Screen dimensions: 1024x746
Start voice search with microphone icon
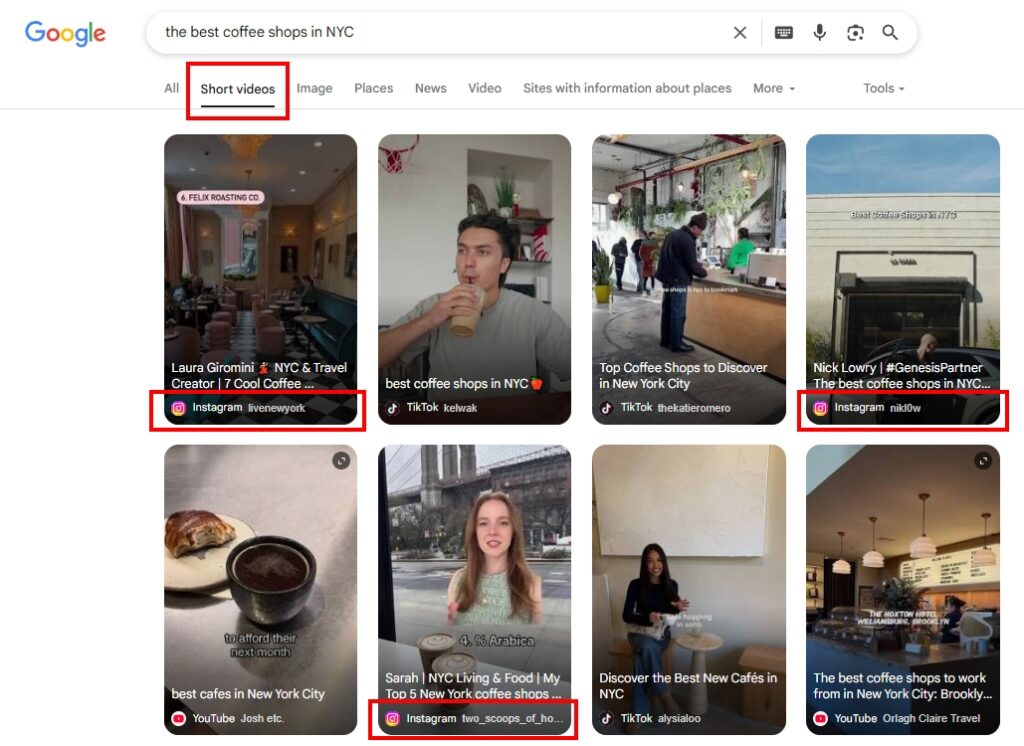pos(820,33)
